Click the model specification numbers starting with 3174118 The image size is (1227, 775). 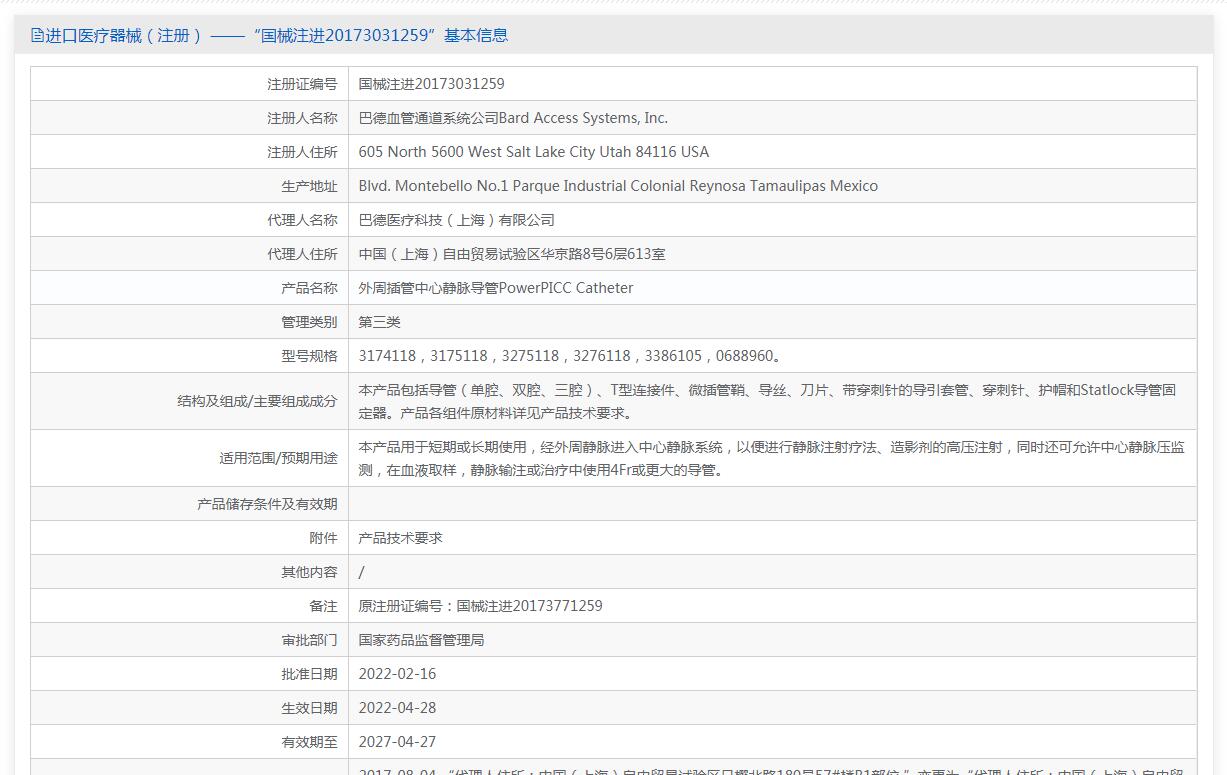click(570, 356)
